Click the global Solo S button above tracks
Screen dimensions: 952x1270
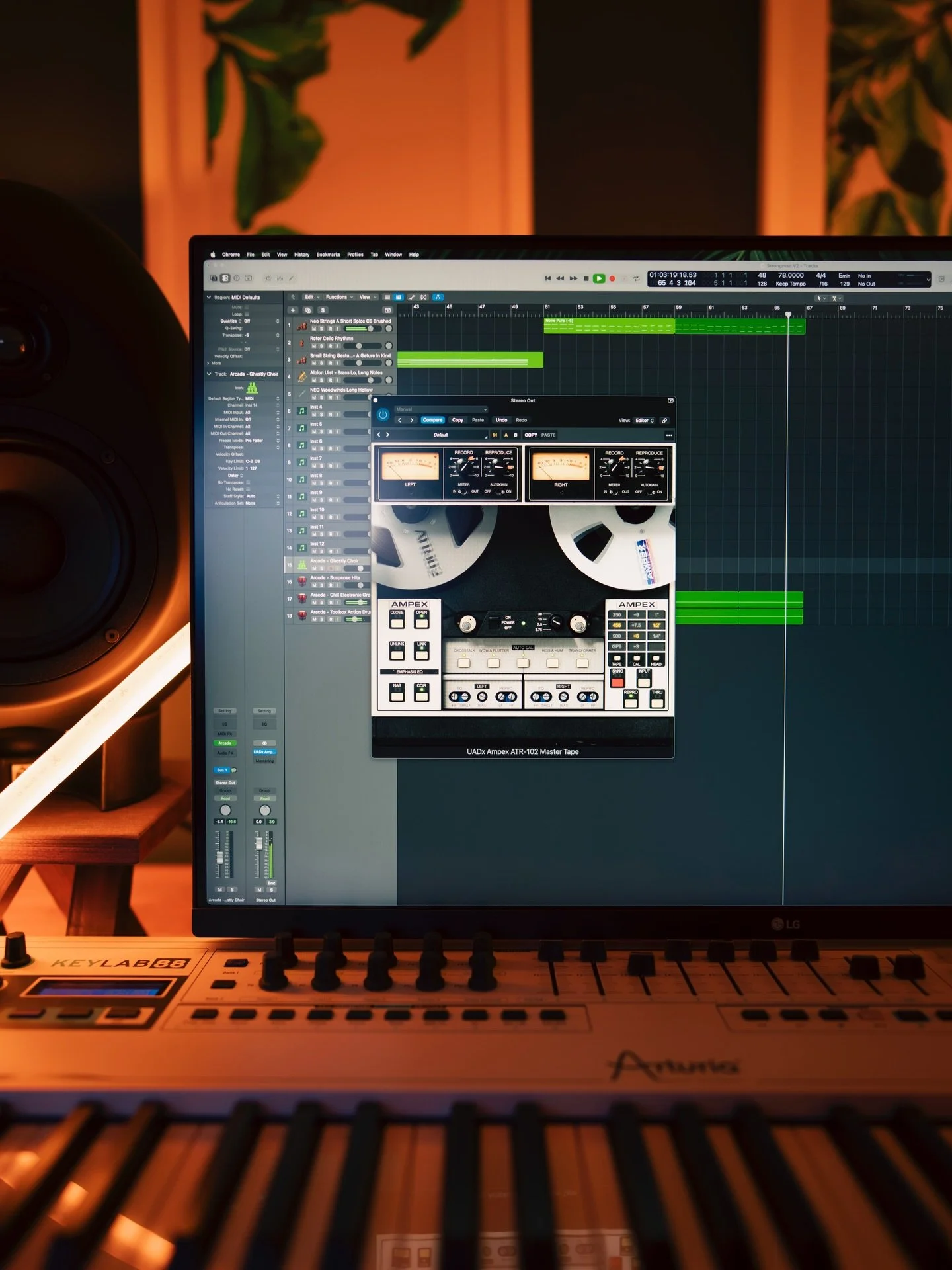323,310
